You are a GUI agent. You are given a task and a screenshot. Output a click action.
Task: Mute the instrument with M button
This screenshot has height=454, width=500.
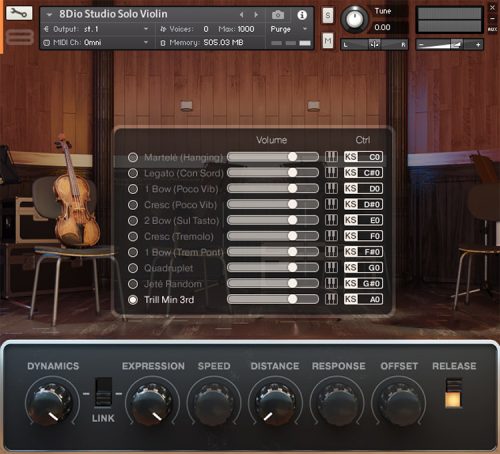pos(328,41)
